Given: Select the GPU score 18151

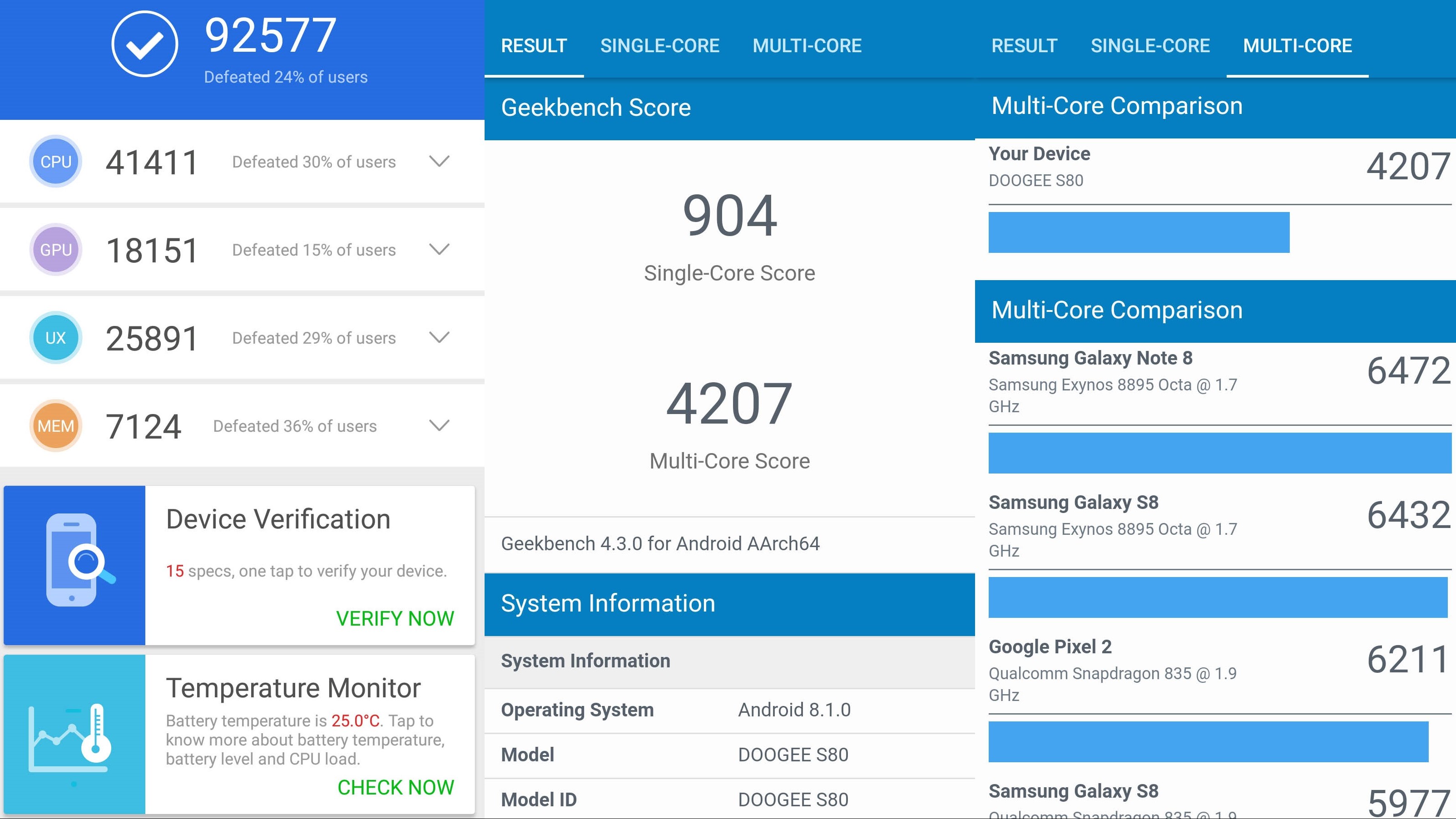Looking at the screenshot, I should pos(153,251).
